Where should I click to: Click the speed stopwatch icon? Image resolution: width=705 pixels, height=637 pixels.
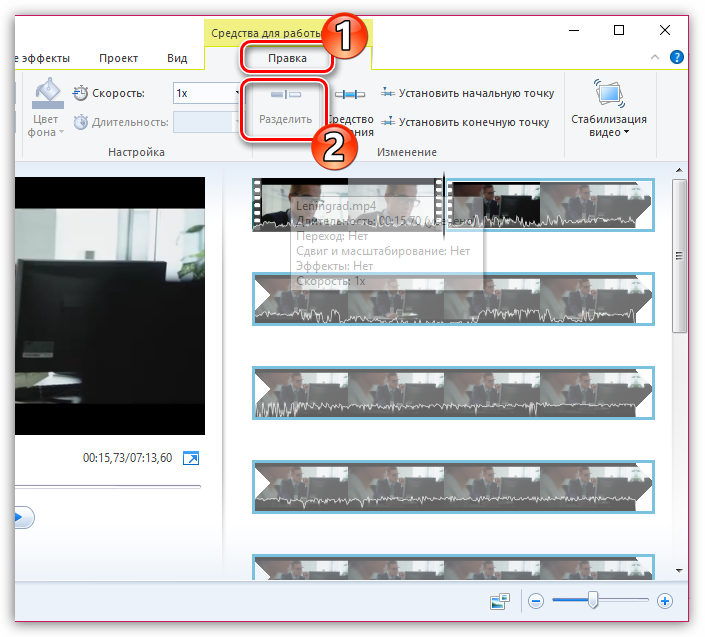(x=80, y=93)
